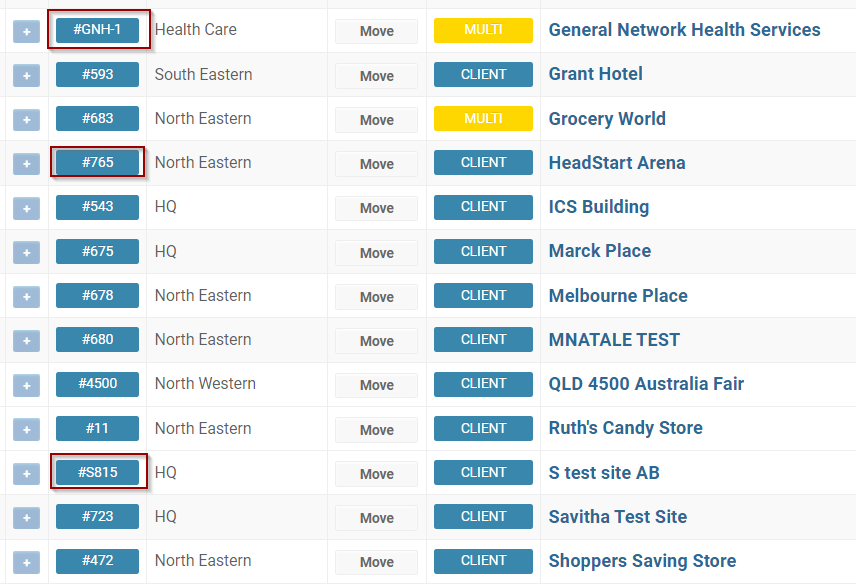The height and width of the screenshot is (584, 856).
Task: Expand the ICS Building row
Action: pyautogui.click(x=26, y=208)
